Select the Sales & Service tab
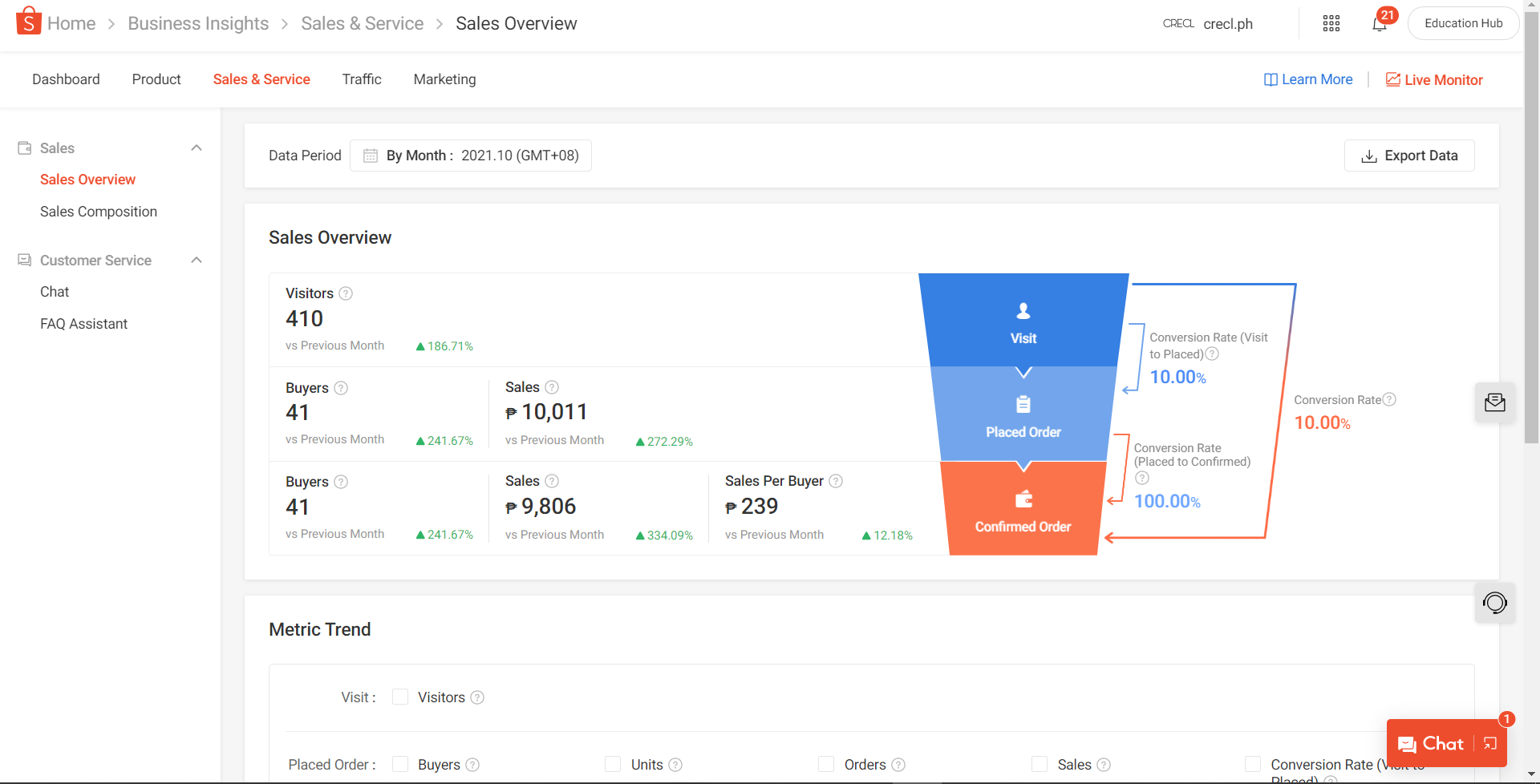The width and height of the screenshot is (1540, 784). (x=261, y=79)
